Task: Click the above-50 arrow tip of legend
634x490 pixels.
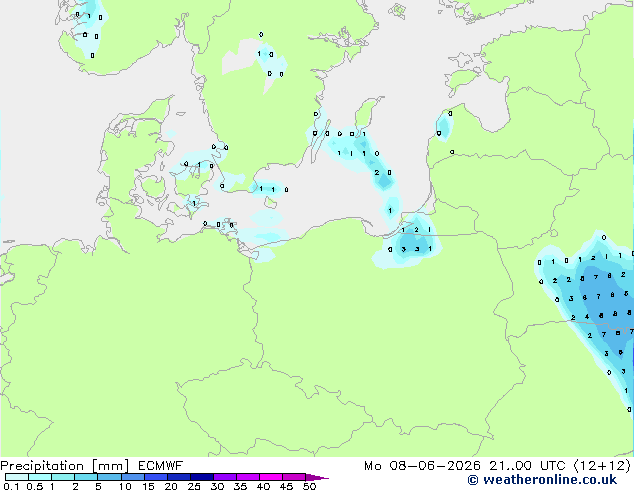Action: [x=317, y=478]
